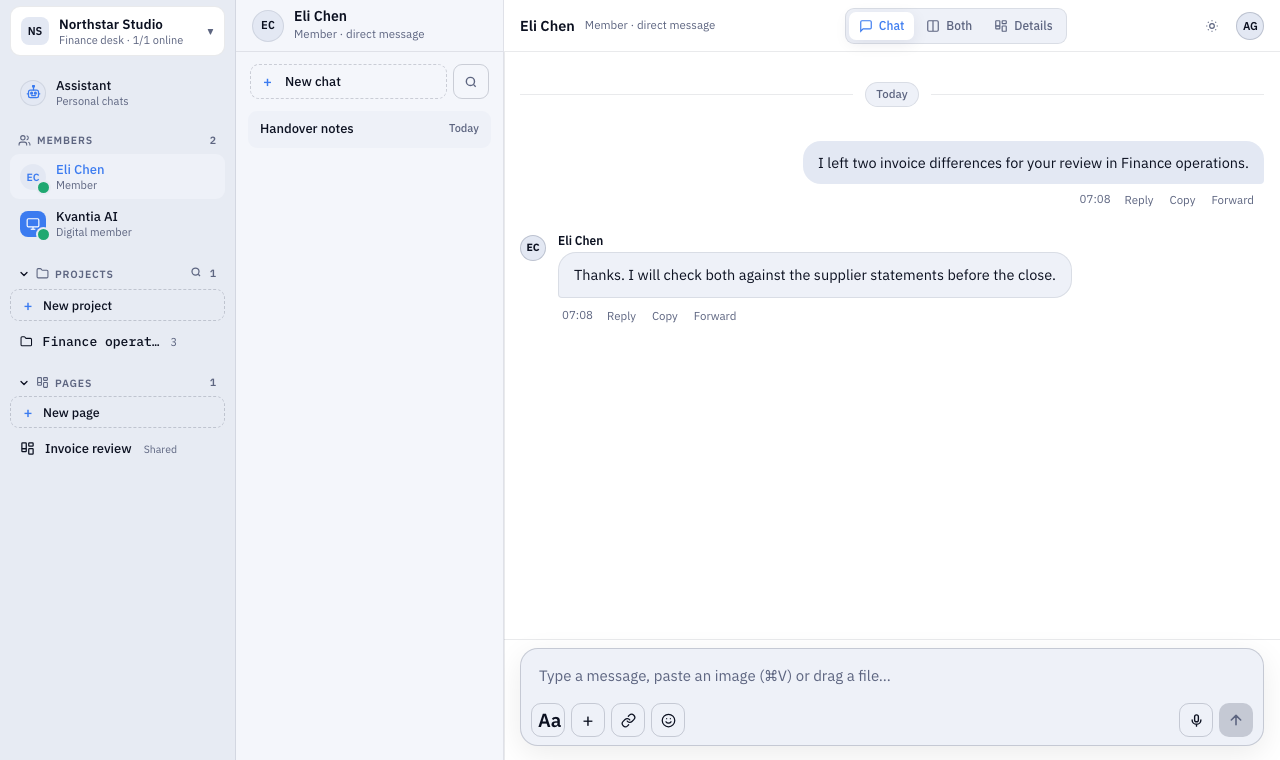Start voice input with the microphone
Viewport: 1280px width, 760px height.
pyautogui.click(x=1196, y=720)
